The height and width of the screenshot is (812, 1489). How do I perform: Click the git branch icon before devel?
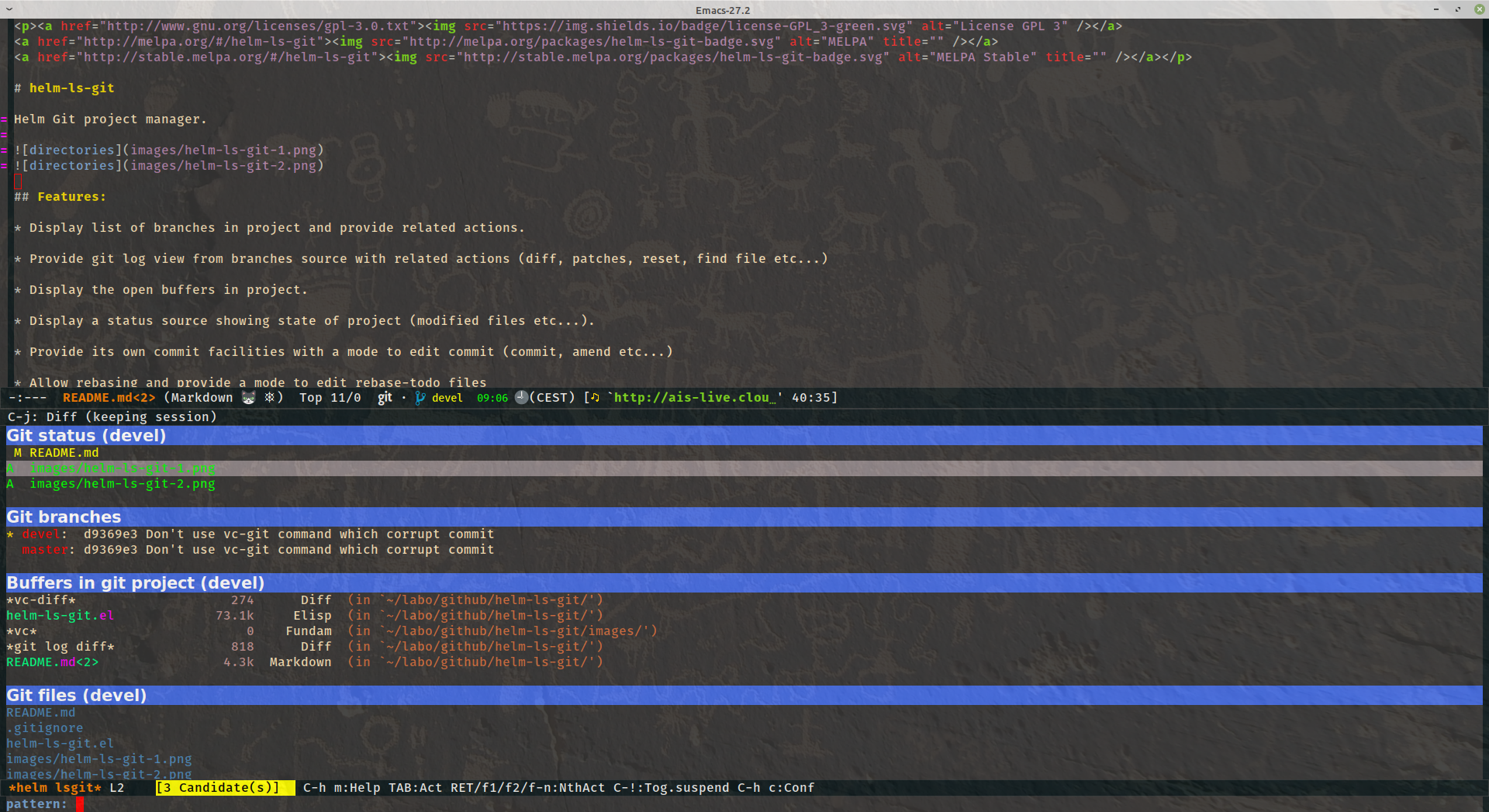point(420,398)
